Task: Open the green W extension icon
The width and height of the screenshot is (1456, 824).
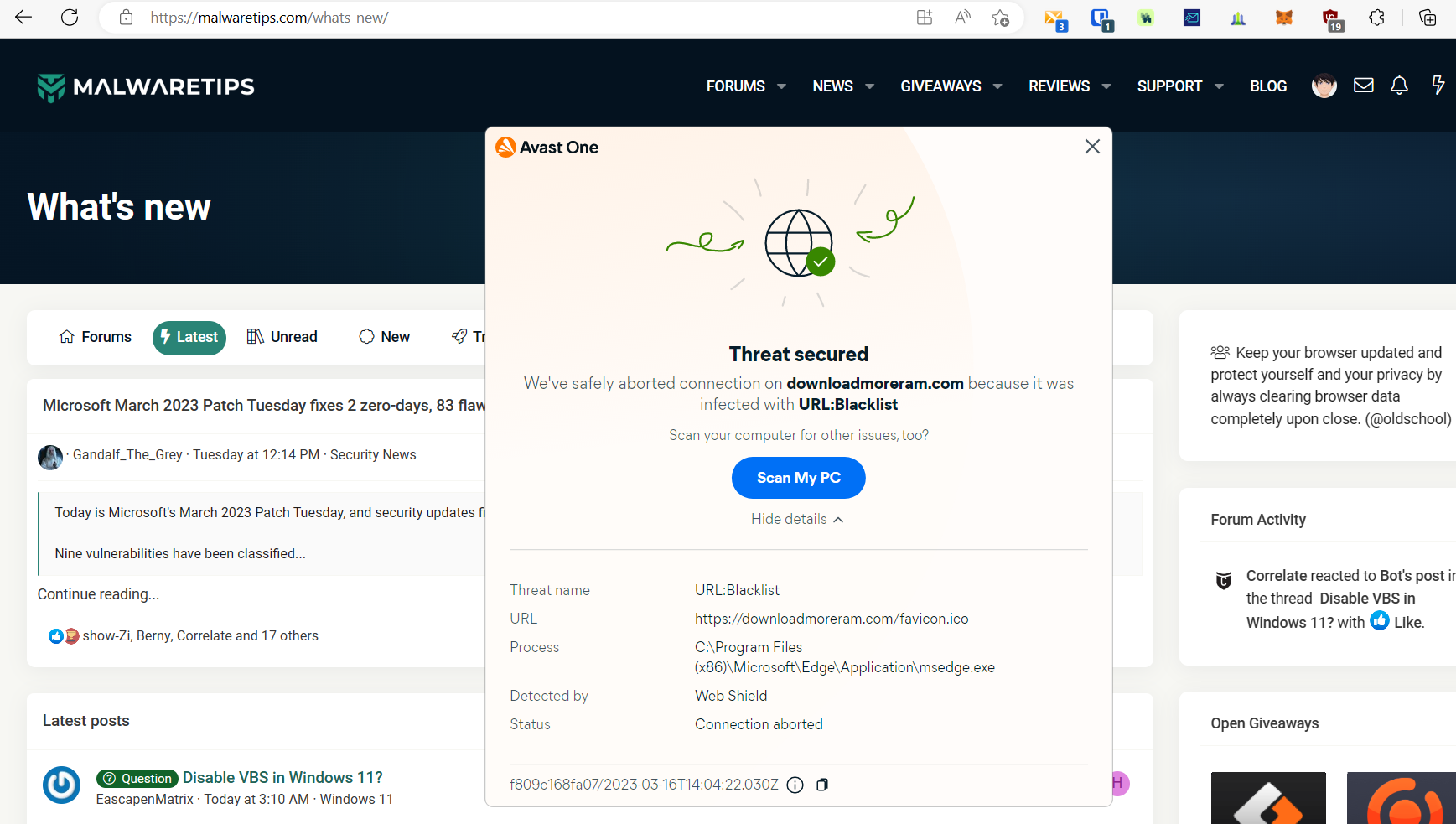Action: (x=1146, y=18)
